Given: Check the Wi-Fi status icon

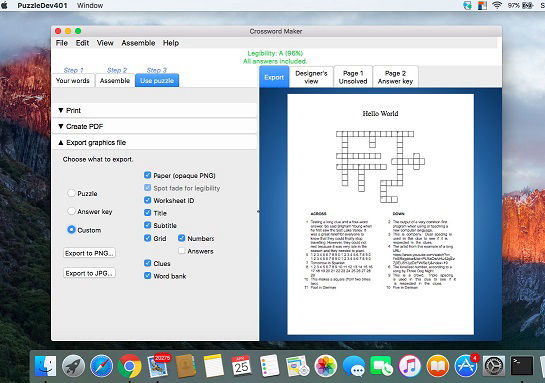Looking at the screenshot, I should (x=497, y=5).
